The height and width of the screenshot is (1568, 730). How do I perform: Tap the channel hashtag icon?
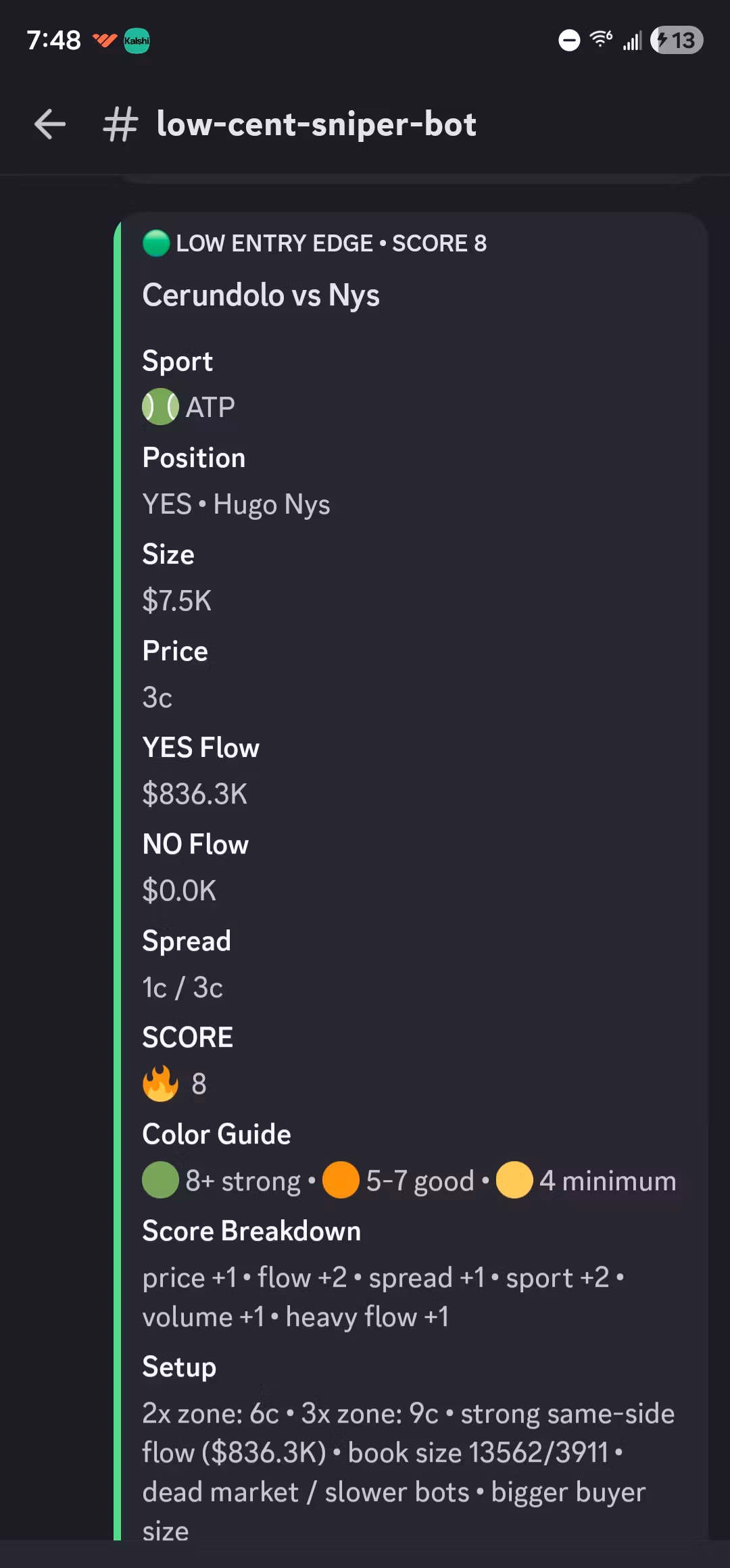pos(120,125)
